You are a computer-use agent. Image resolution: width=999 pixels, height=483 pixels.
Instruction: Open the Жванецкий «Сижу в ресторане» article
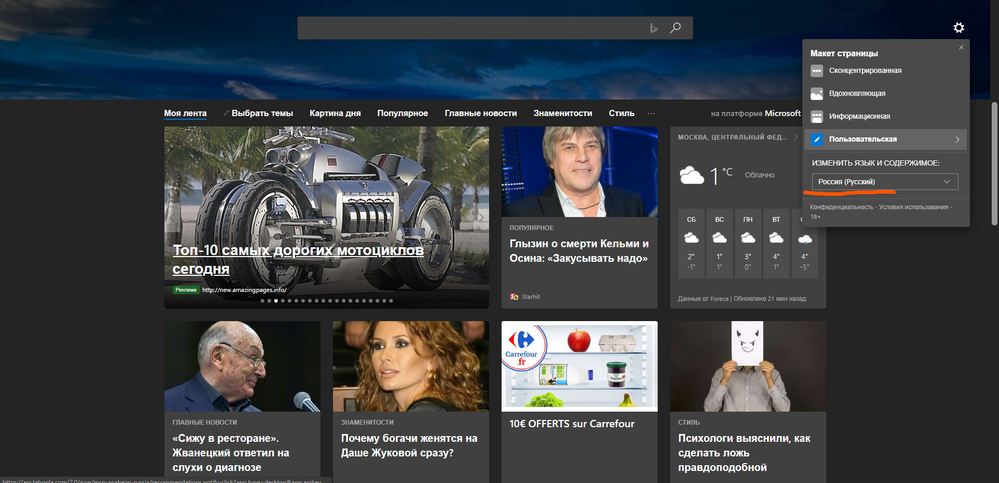231,452
